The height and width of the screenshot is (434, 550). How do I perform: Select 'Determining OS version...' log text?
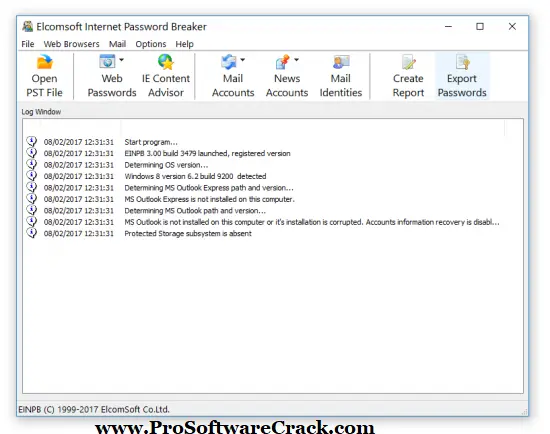[x=166, y=165]
